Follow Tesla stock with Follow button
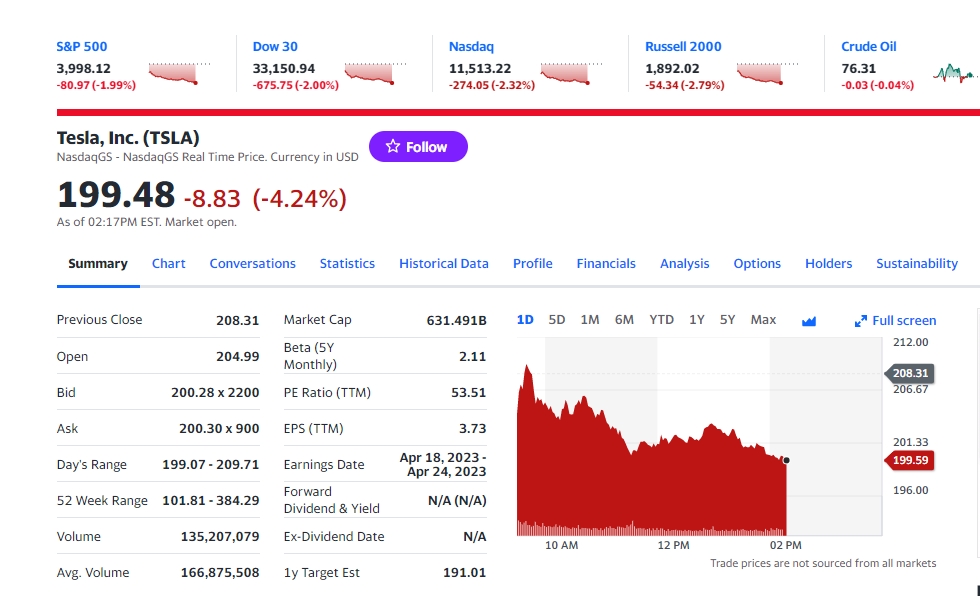Image resolution: width=980 pixels, height=606 pixels. [x=418, y=147]
